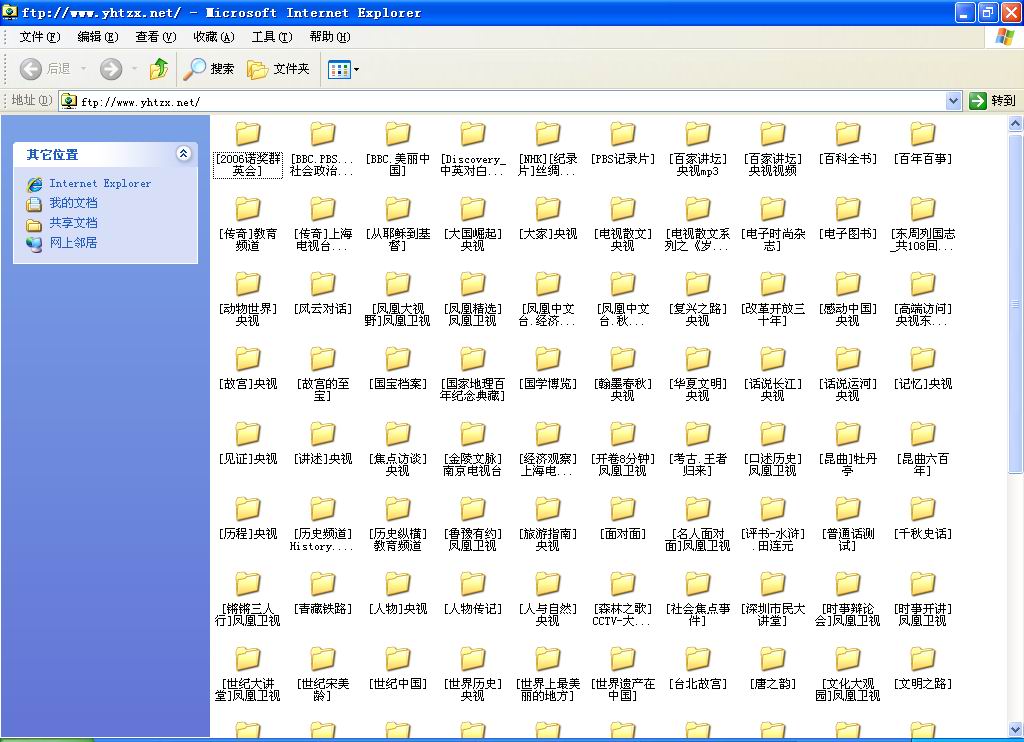Viewport: 1024px width, 742px height.
Task: Click the 转到 go button
Action: pos(992,101)
